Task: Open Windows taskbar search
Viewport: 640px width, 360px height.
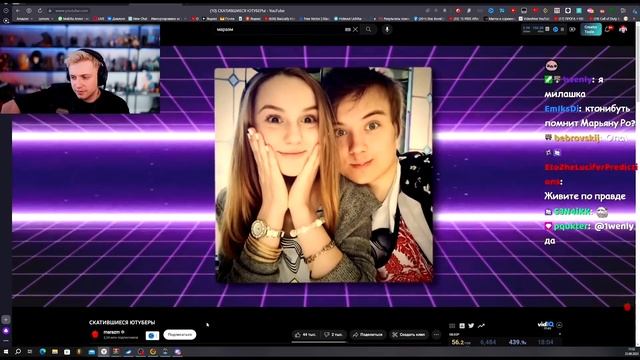Action: point(18,351)
